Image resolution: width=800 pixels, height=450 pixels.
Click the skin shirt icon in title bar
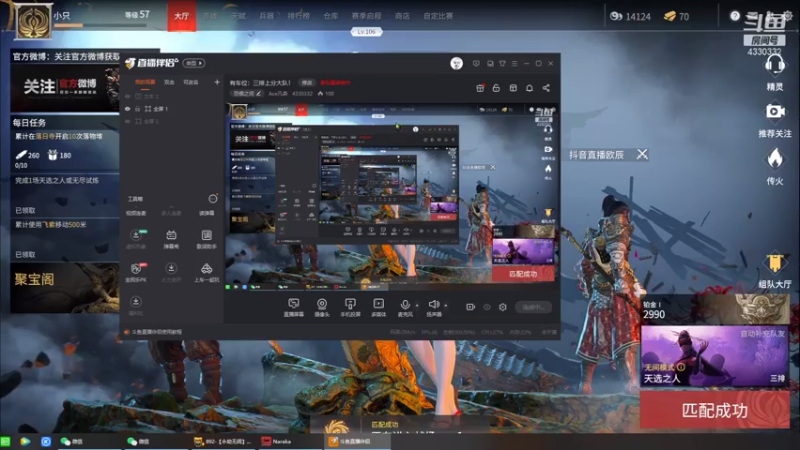click(x=503, y=64)
